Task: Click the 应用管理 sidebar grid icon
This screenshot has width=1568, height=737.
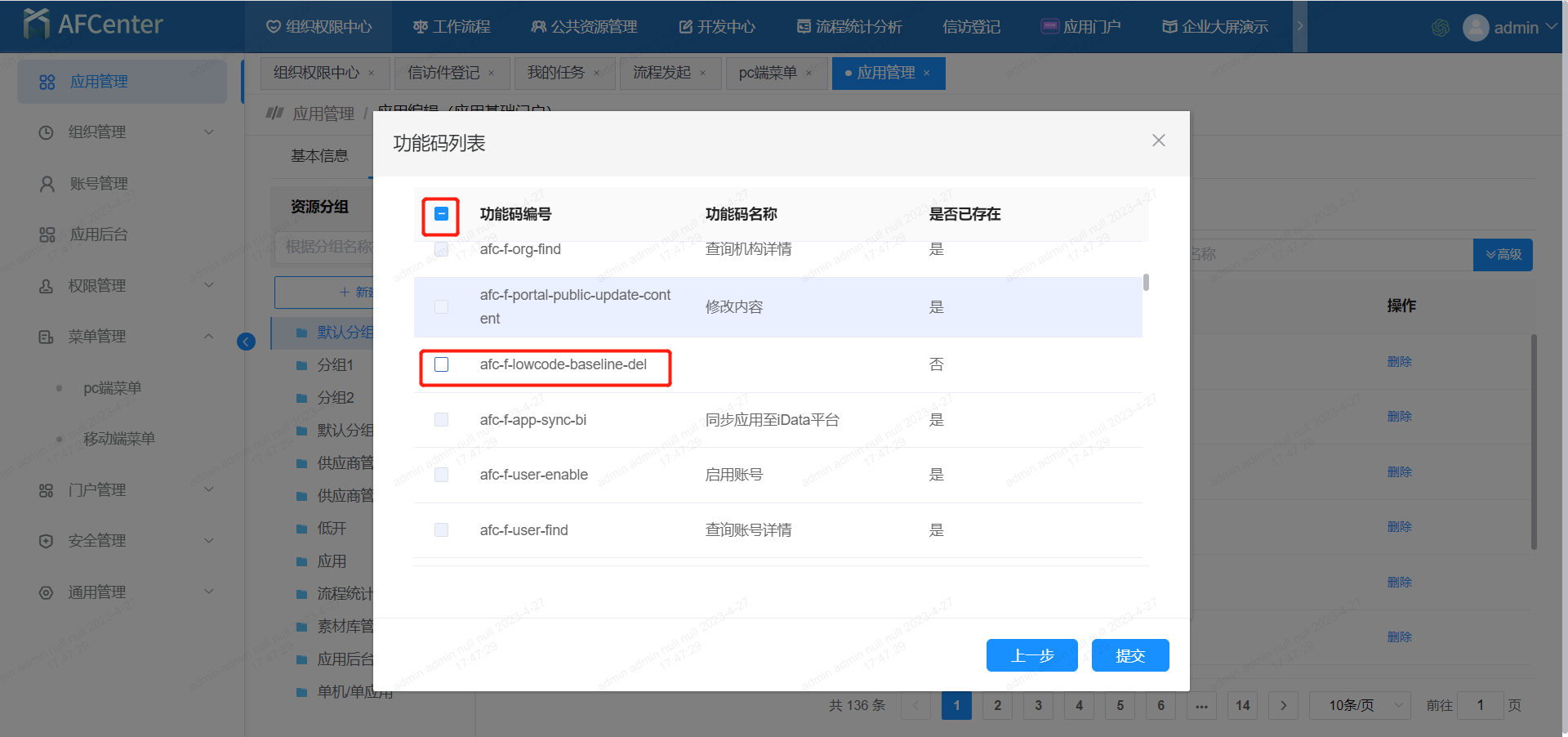Action: click(47, 82)
